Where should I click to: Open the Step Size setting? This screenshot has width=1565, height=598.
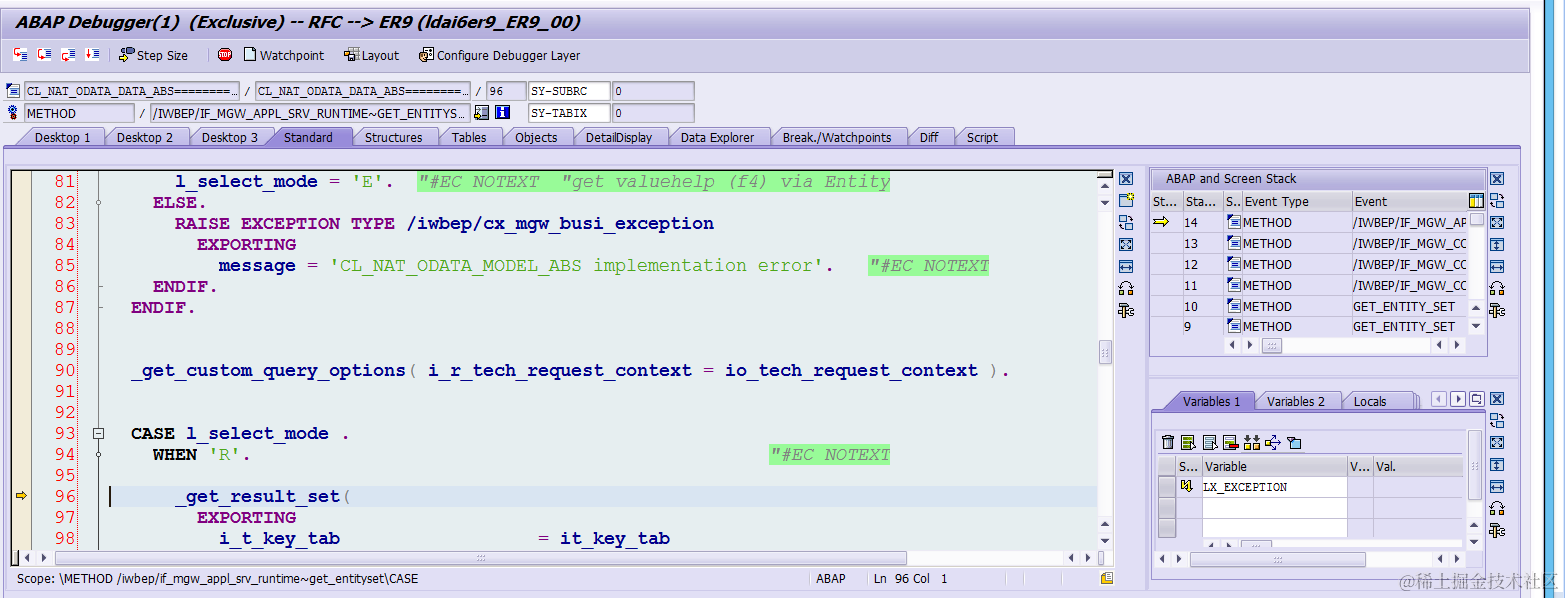(x=153, y=56)
